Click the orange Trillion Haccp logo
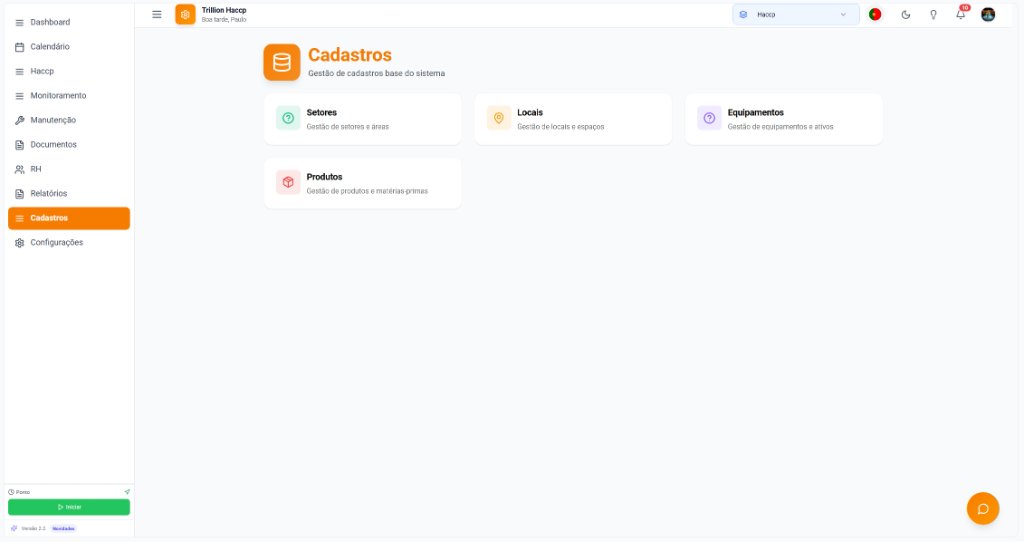 coord(185,14)
